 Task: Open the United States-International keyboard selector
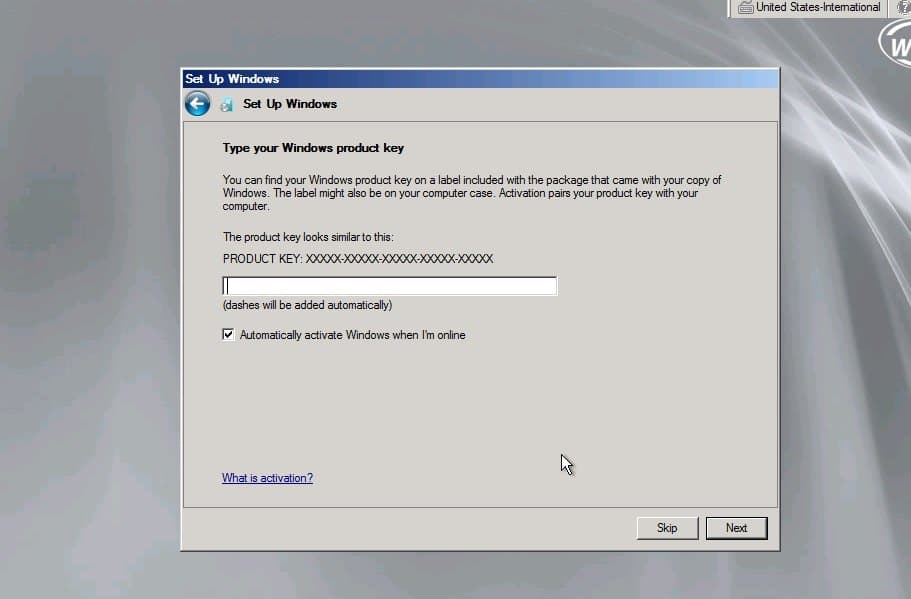click(x=808, y=8)
